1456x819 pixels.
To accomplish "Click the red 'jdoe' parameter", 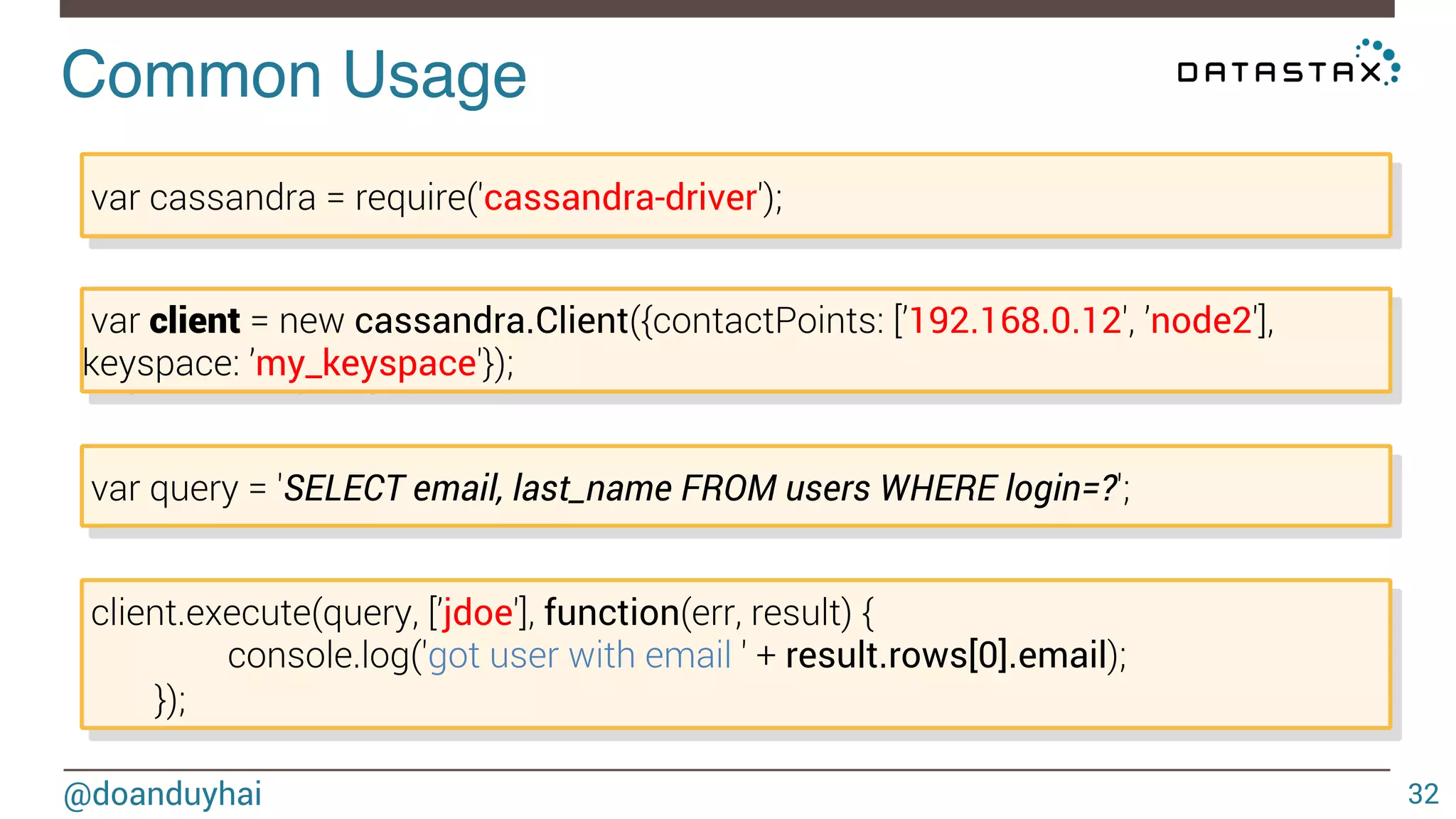I will 477,613.
